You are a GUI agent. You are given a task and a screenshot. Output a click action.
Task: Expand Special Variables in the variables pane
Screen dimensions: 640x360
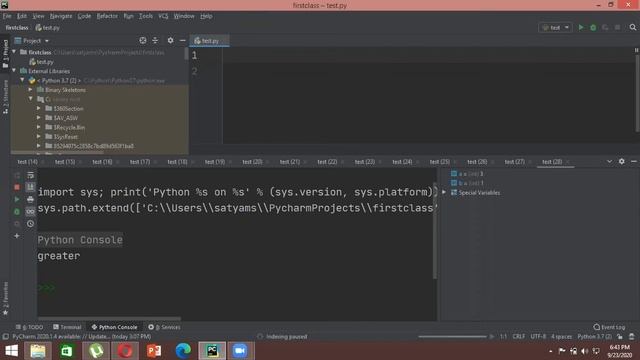[x=444, y=192]
